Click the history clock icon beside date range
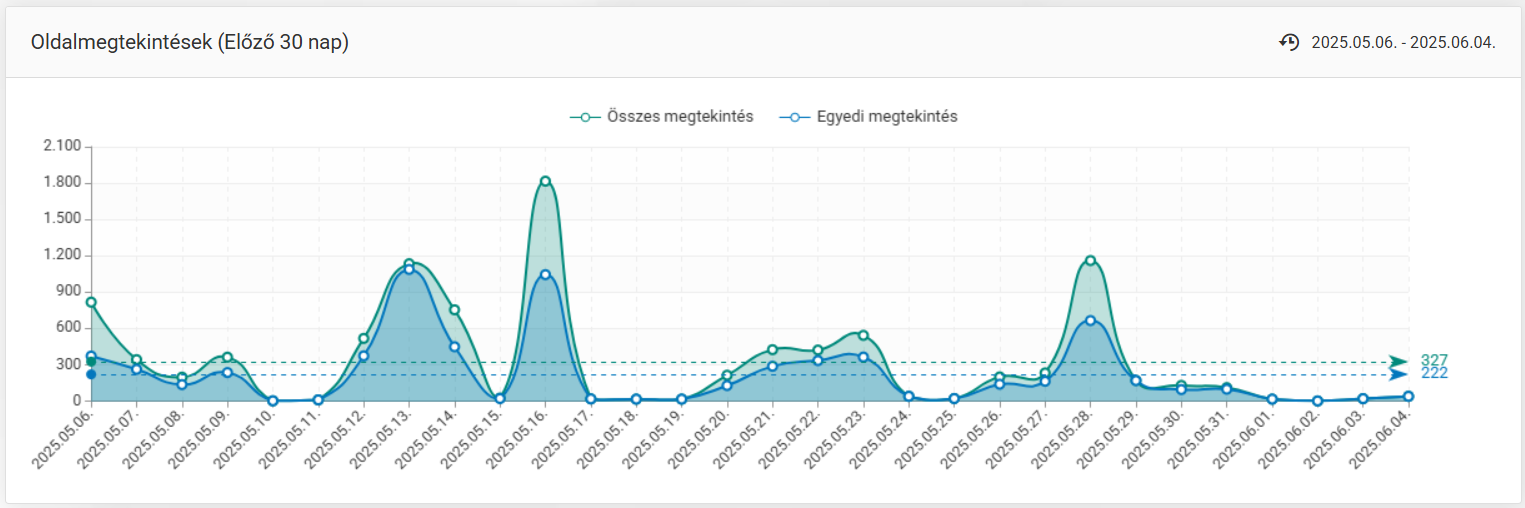Screen dimensions: 1525x508 coord(1289,42)
